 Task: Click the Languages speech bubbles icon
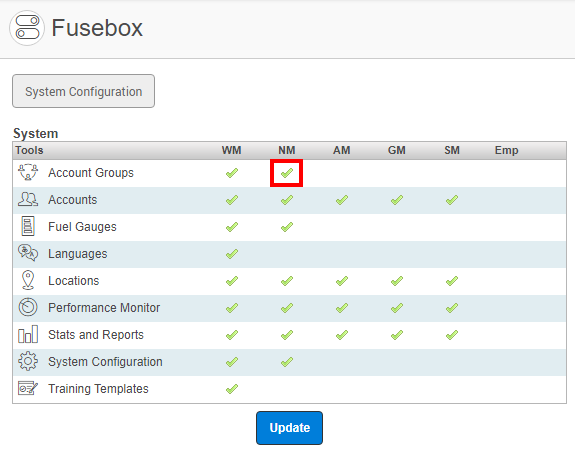click(x=28, y=253)
